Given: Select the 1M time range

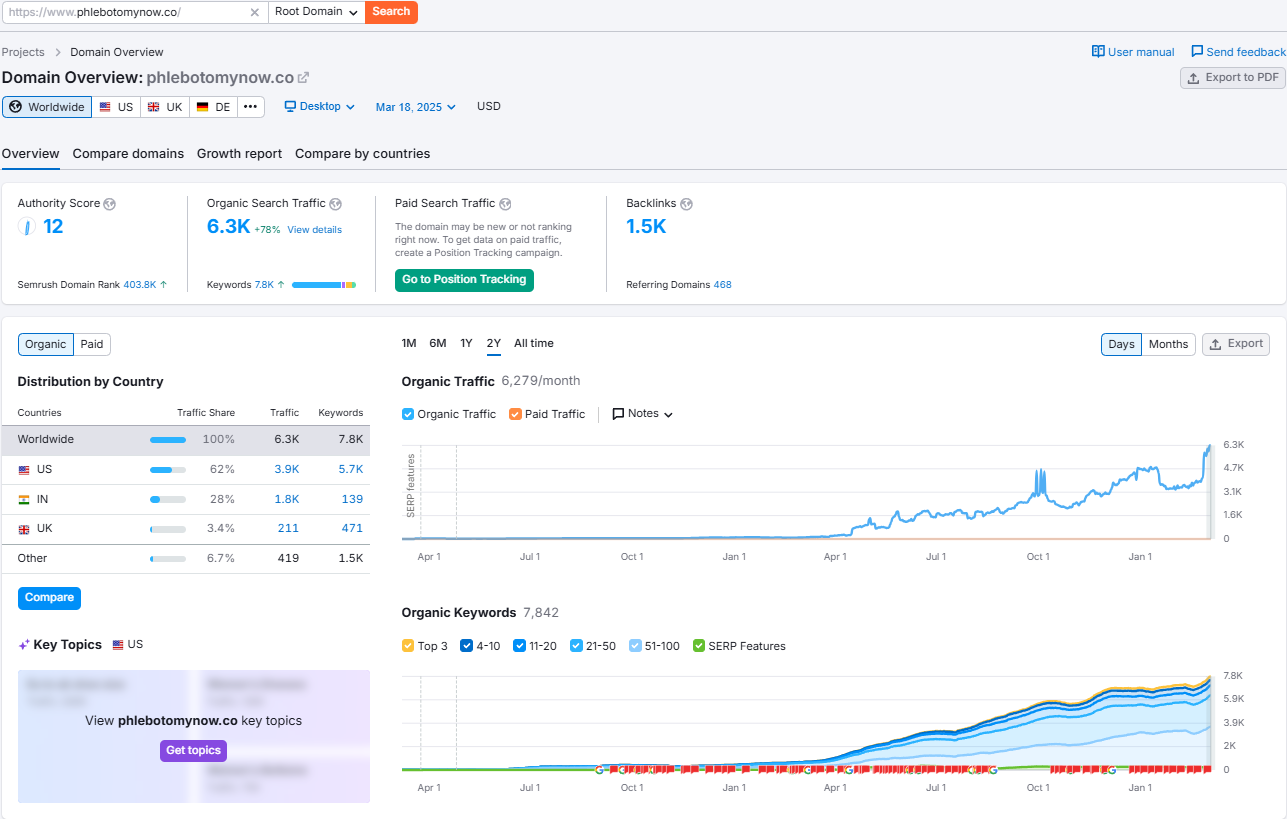Looking at the screenshot, I should click(409, 344).
